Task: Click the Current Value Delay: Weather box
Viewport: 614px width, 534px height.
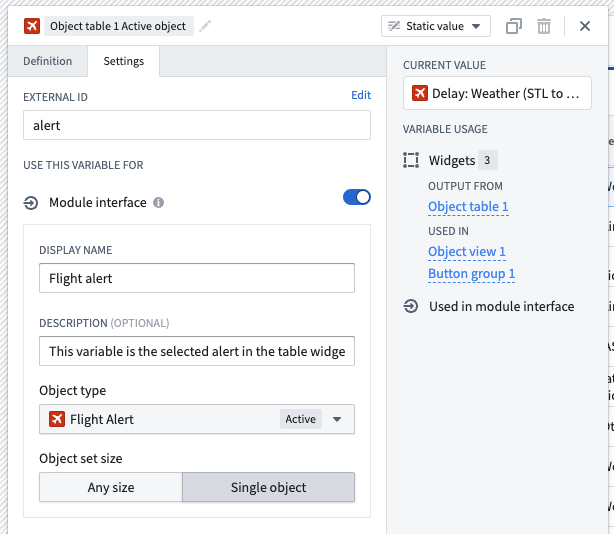Action: point(497,93)
